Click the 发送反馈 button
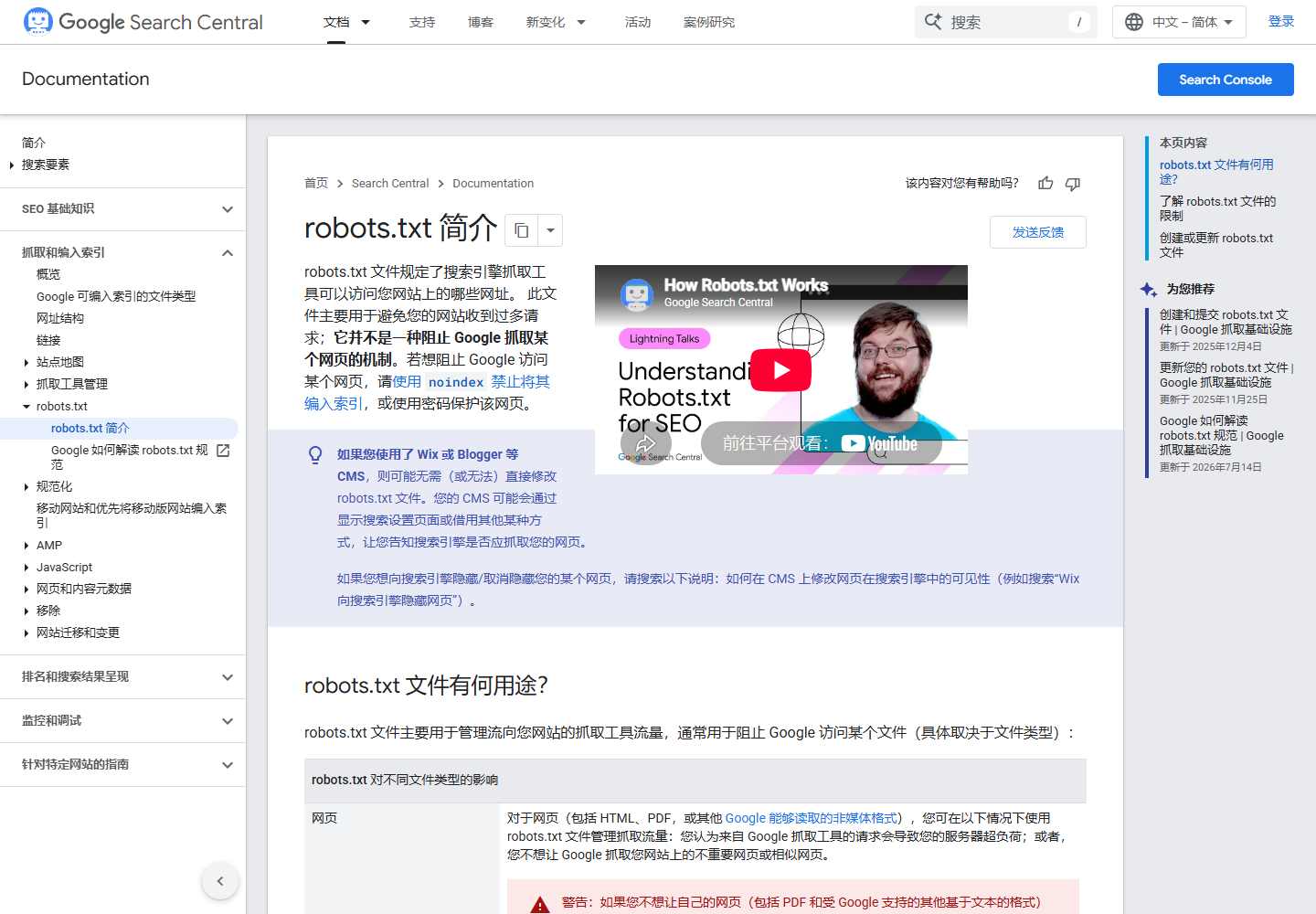The height and width of the screenshot is (914, 1316). pos(1038,232)
